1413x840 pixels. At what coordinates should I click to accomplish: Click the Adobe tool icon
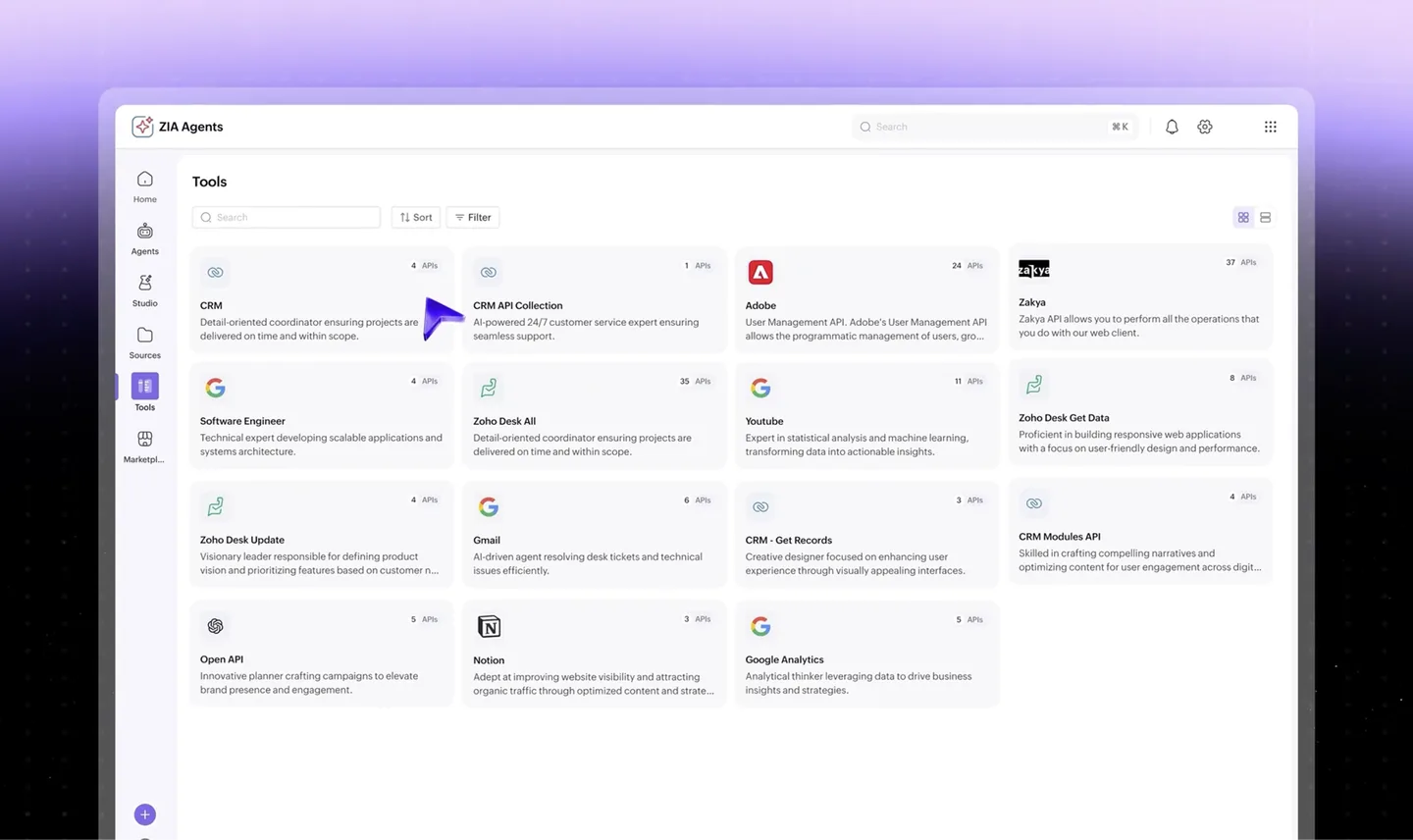pos(760,272)
